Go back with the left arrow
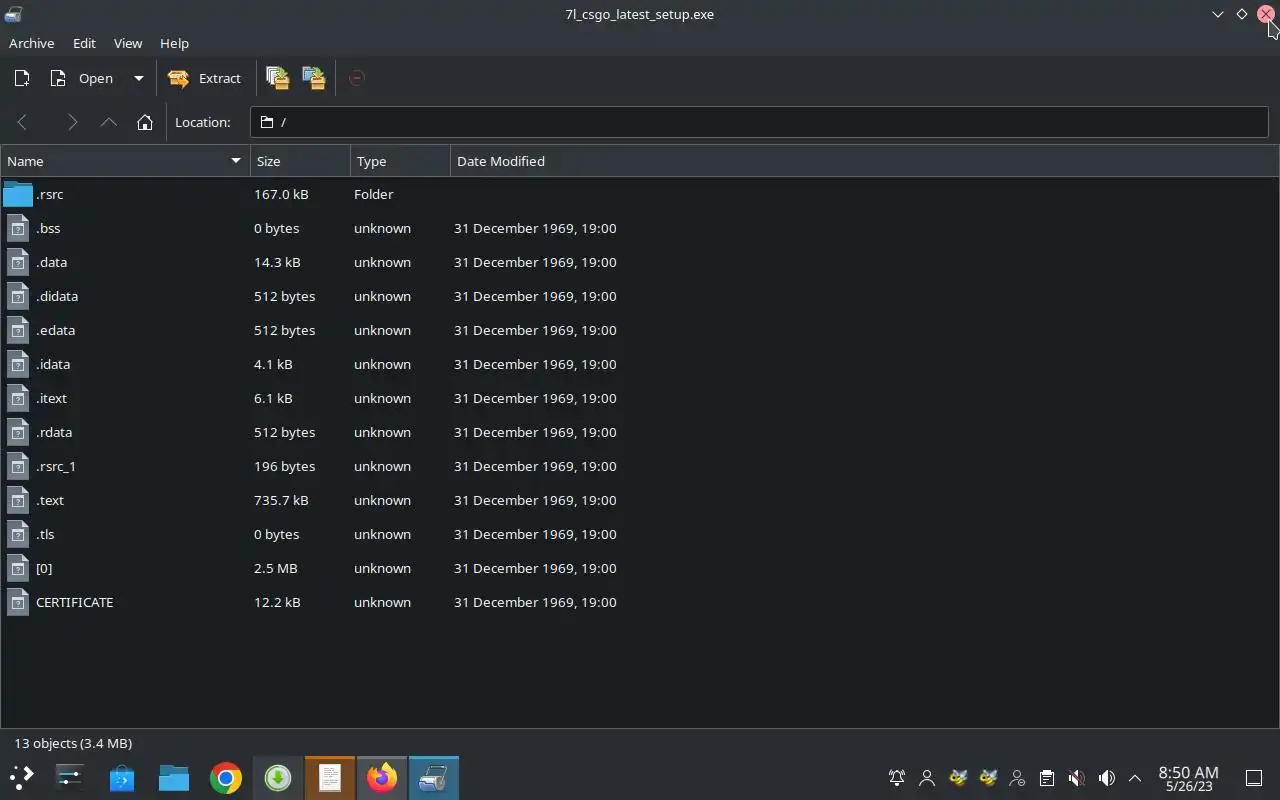Image resolution: width=1280 pixels, height=800 pixels. tap(22, 122)
